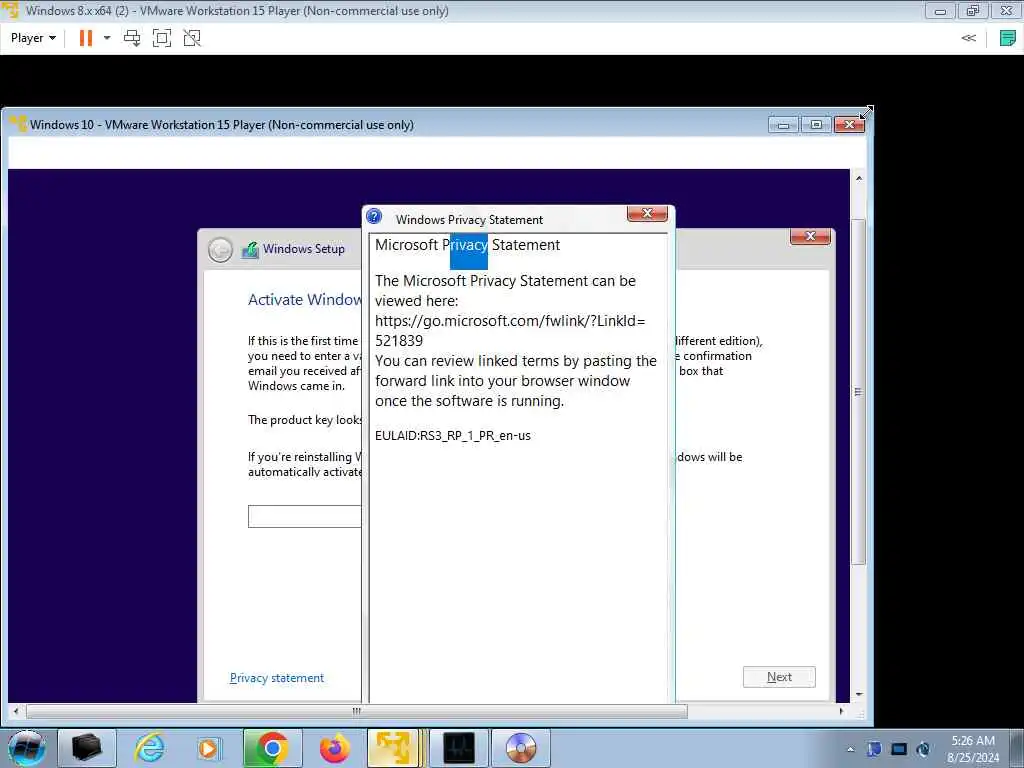The width and height of the screenshot is (1024, 768).
Task: Click the fwlink URL text in dialog
Action: tap(510, 330)
